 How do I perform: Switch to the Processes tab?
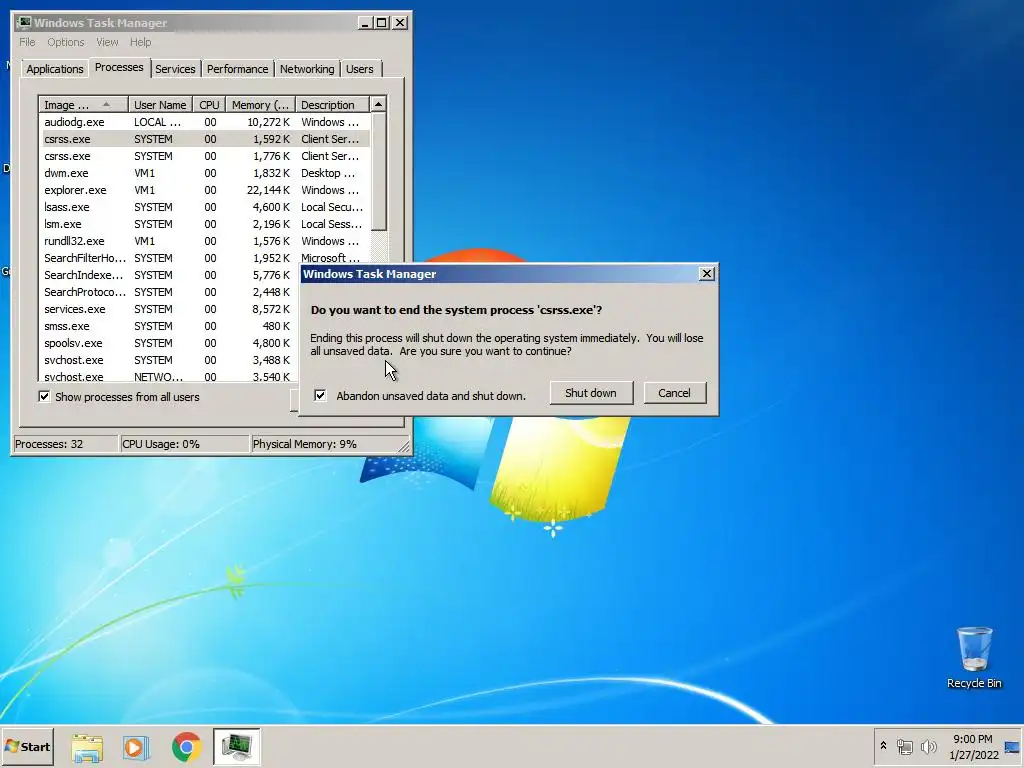click(119, 67)
